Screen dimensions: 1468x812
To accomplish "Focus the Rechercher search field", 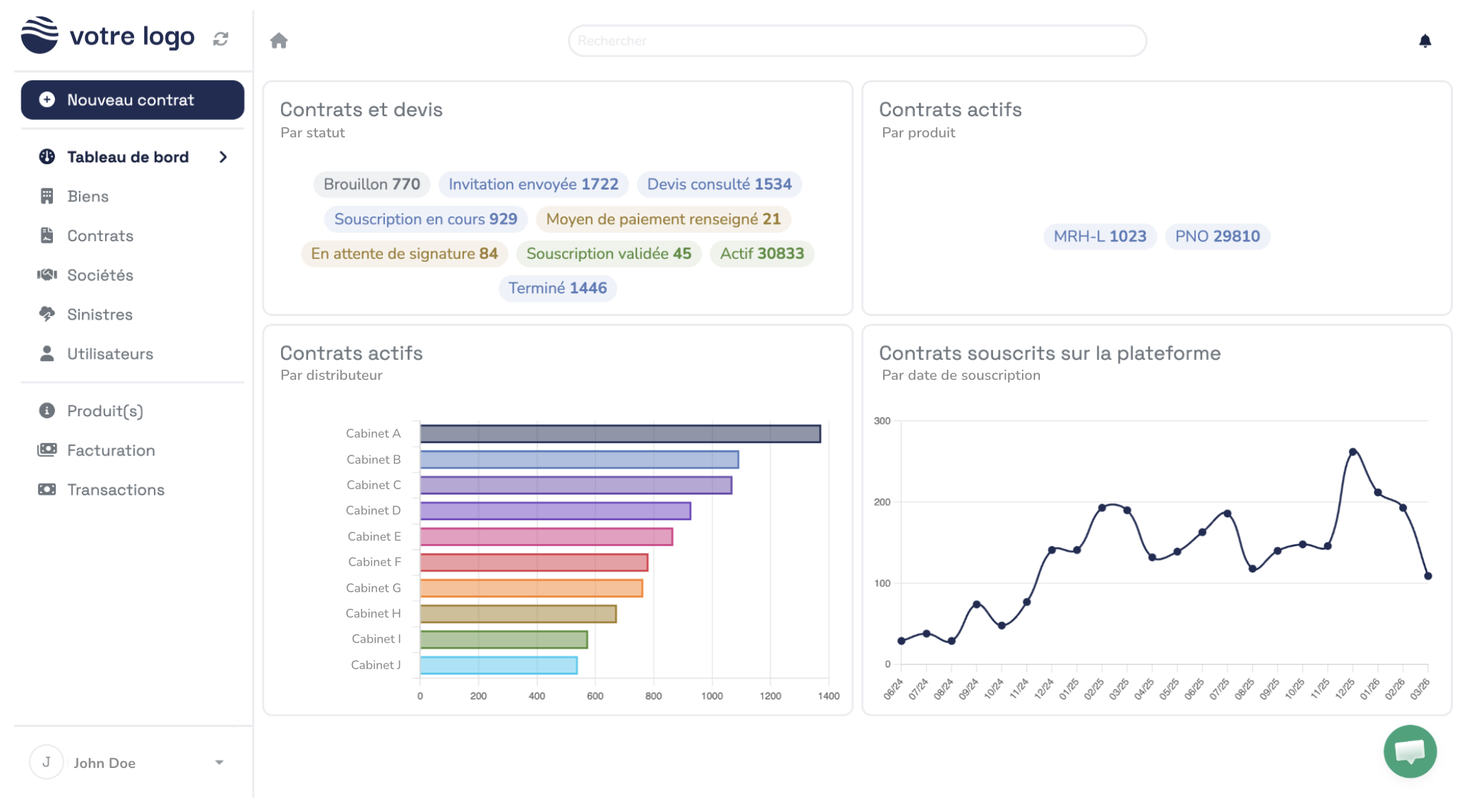I will [856, 41].
